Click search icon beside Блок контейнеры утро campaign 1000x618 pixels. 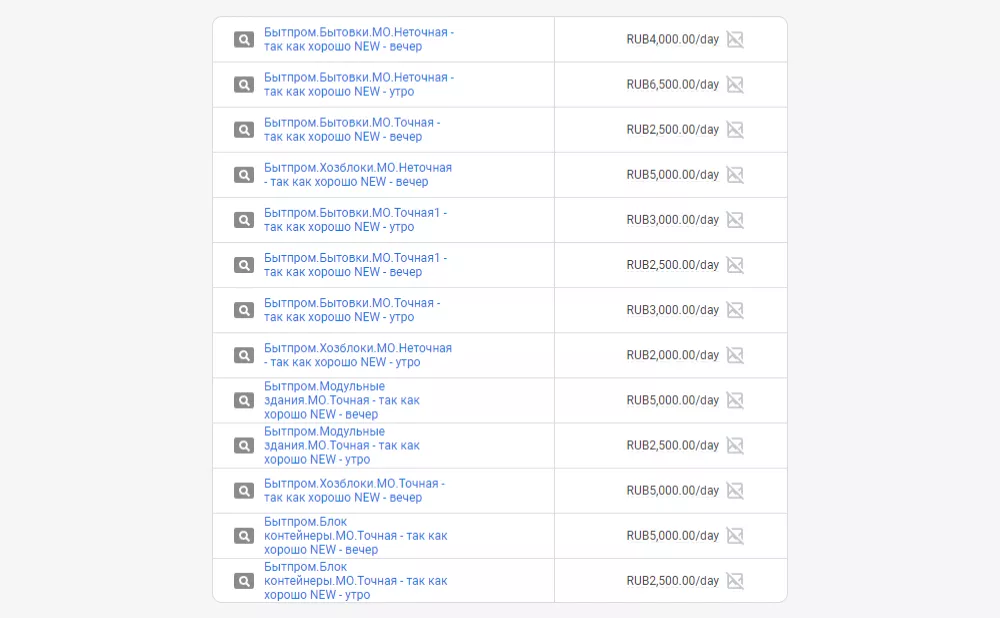point(244,581)
